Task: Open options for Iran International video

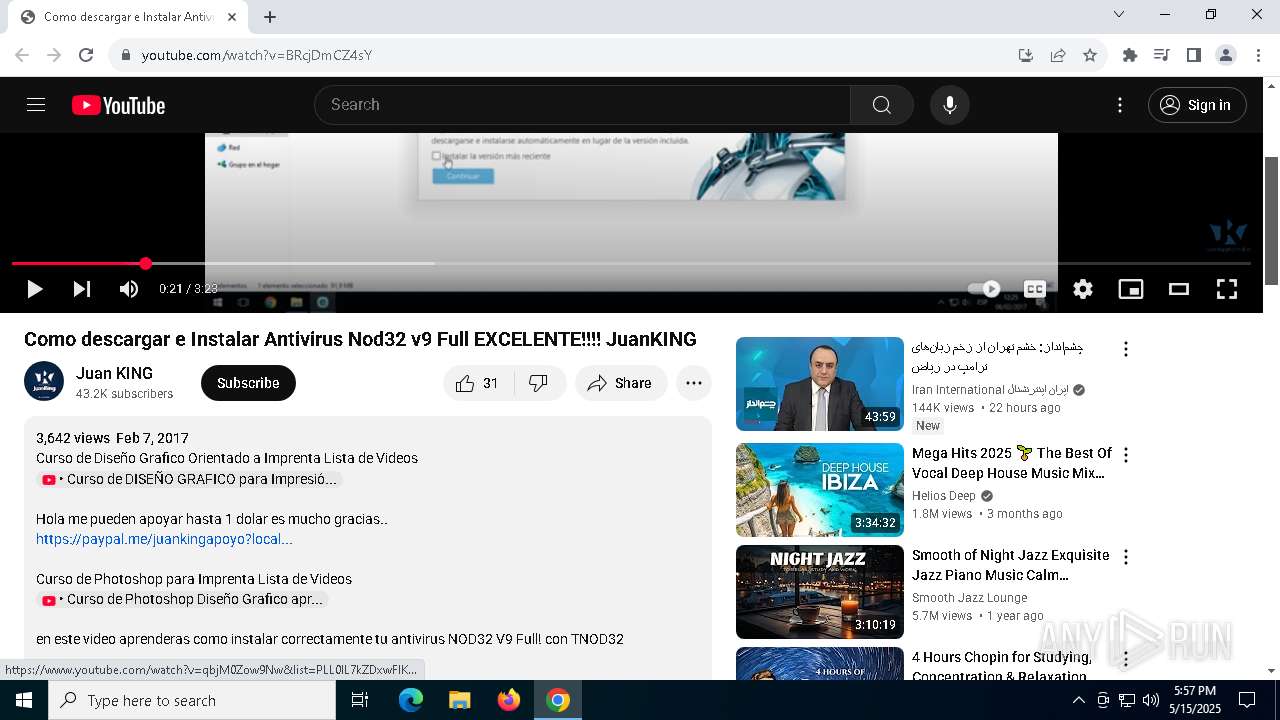Action: coord(1126,349)
